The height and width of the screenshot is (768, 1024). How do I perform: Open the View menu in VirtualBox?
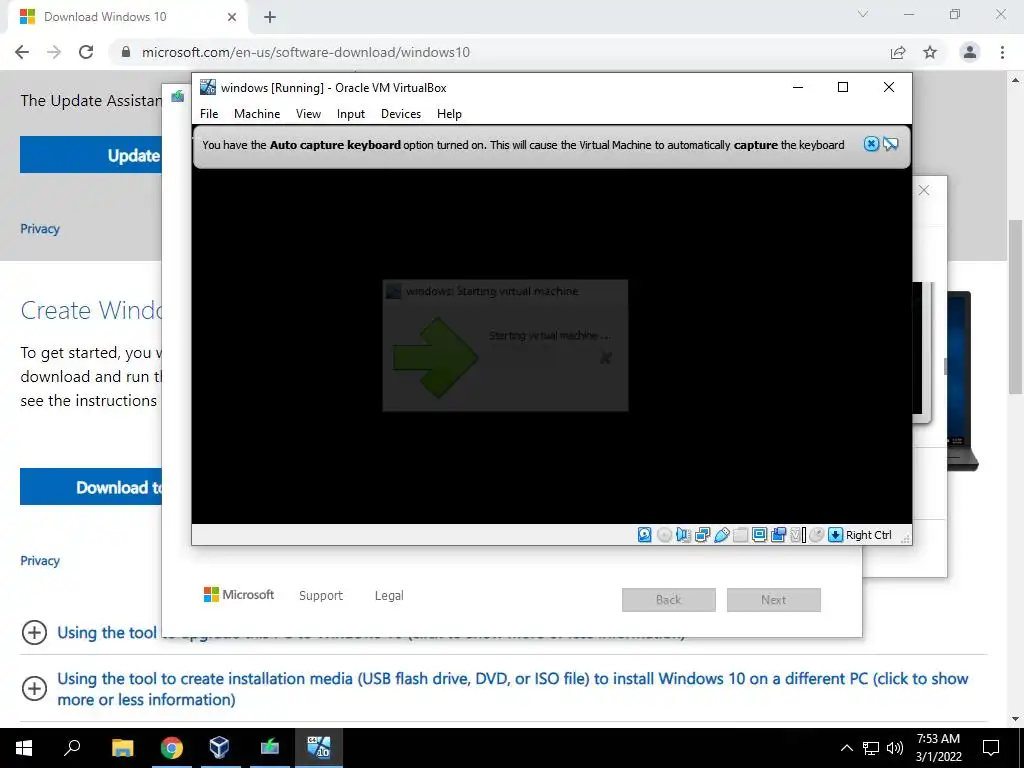(308, 114)
